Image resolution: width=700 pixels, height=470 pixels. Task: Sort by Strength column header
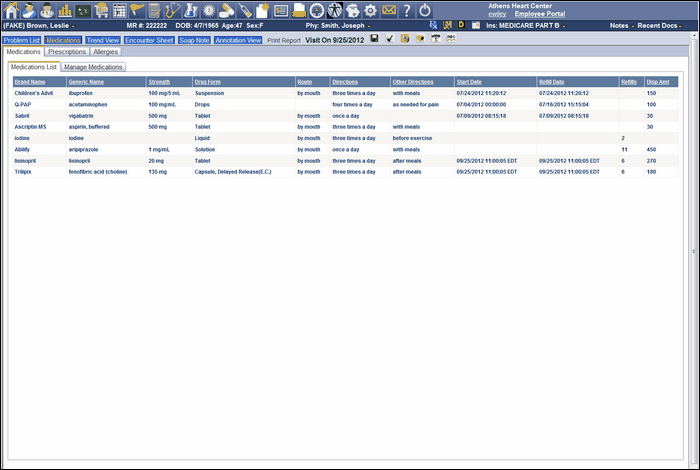pos(159,82)
